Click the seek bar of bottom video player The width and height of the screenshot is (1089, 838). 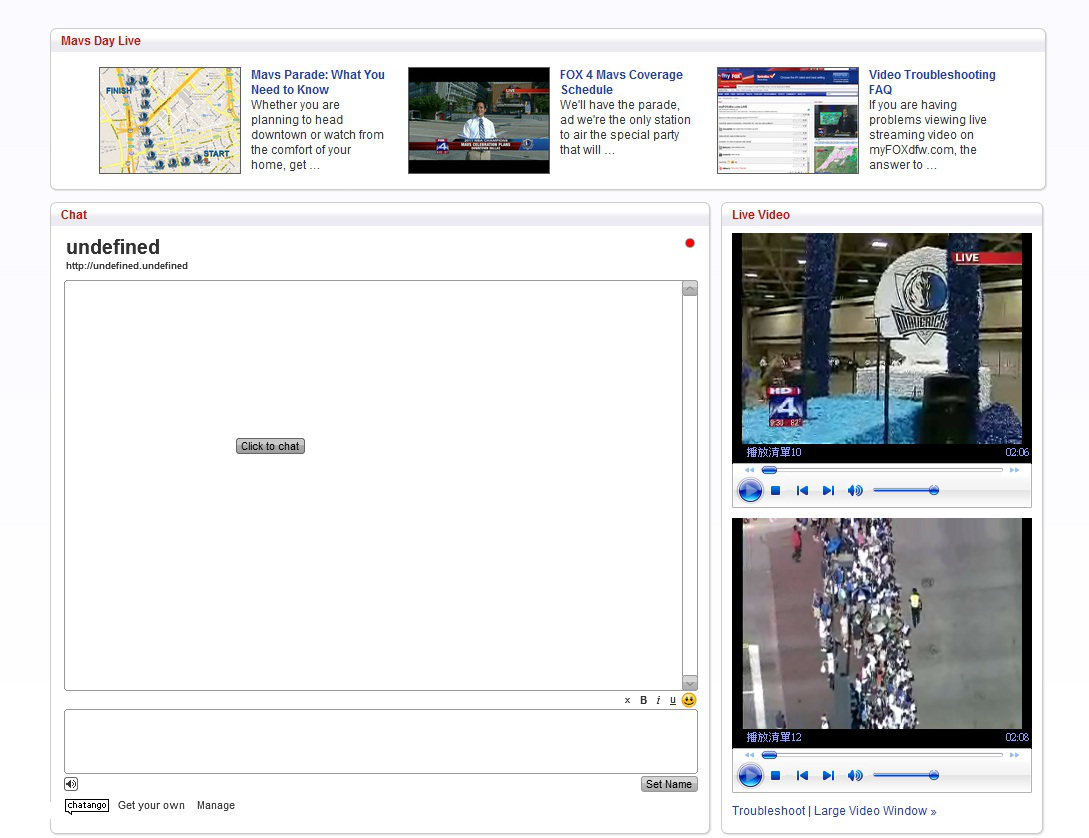tap(882, 755)
